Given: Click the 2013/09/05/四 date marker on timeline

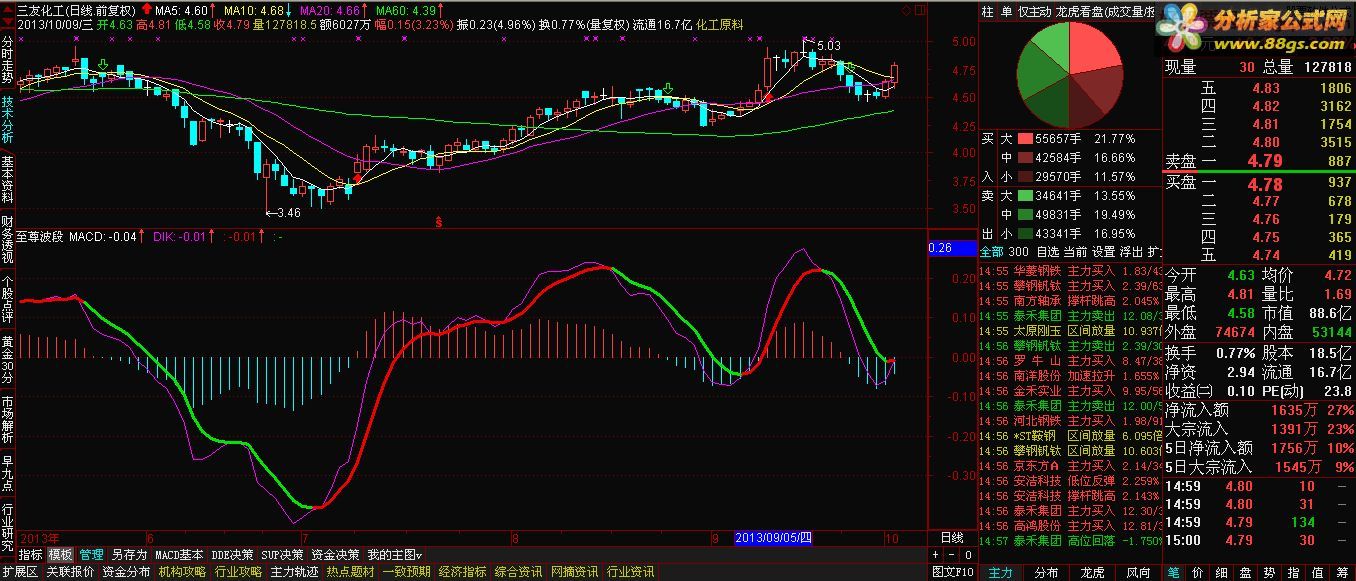Looking at the screenshot, I should (774, 538).
